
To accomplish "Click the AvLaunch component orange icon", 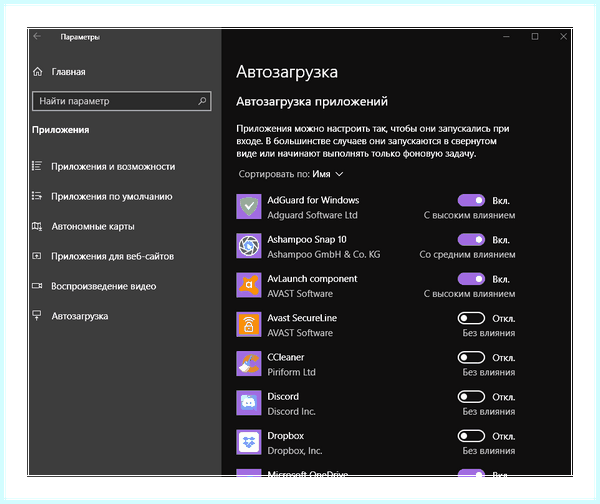I will click(x=249, y=285).
